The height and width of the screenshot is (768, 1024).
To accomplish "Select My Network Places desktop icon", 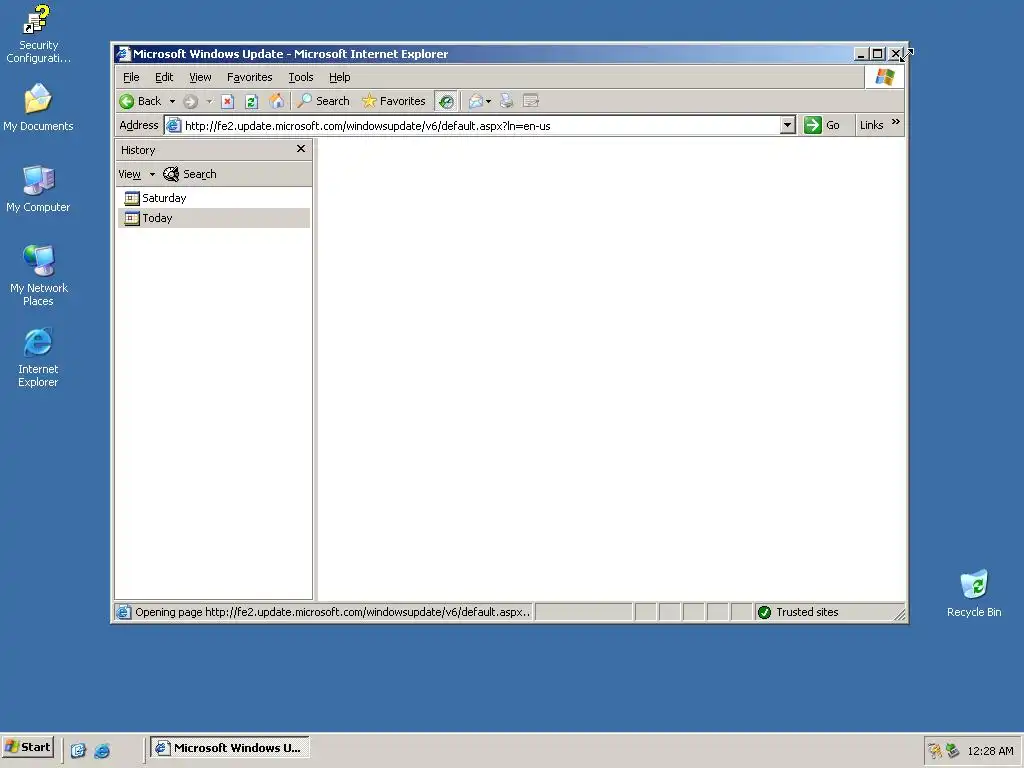I will tap(38, 276).
